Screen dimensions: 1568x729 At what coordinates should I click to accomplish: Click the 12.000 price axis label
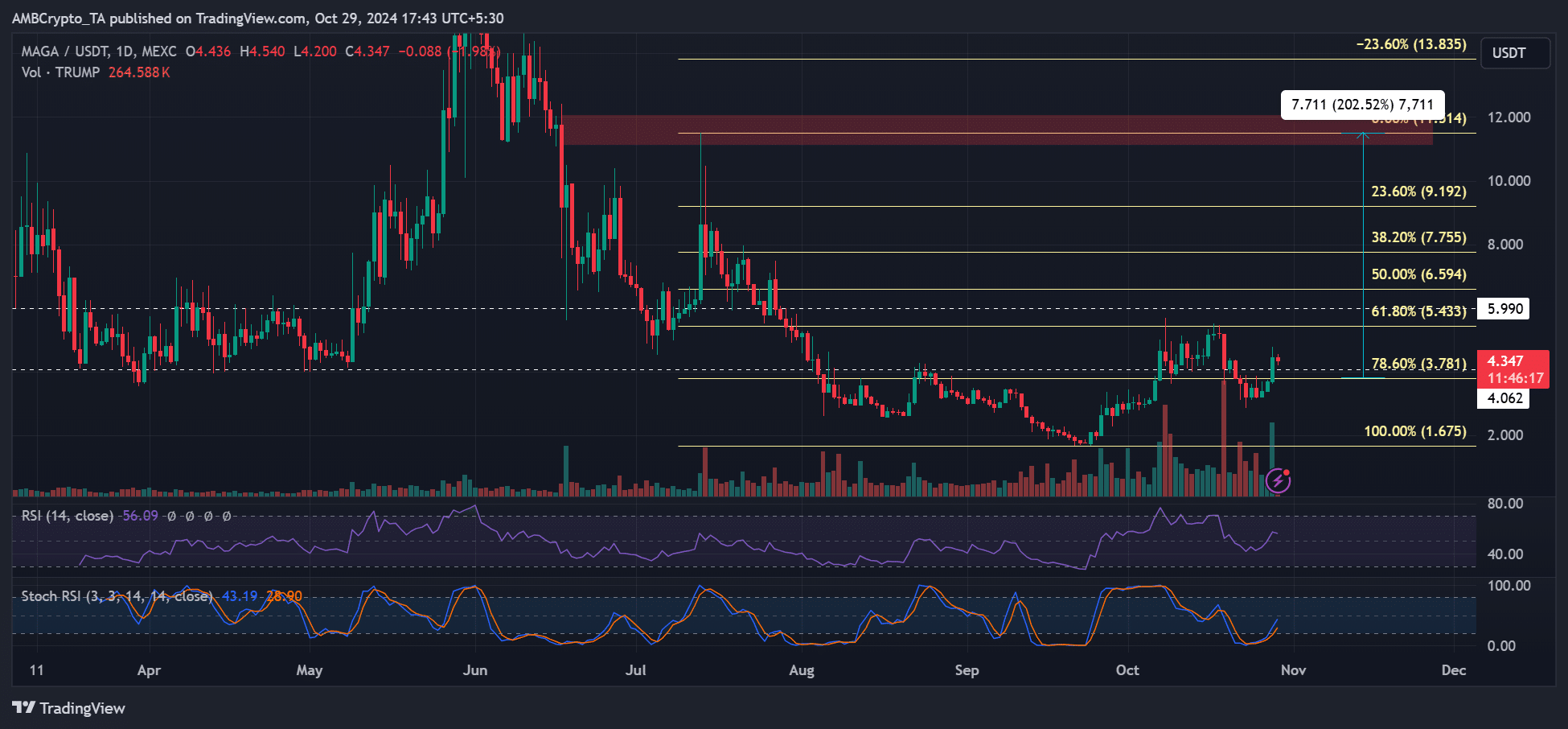coord(1508,117)
